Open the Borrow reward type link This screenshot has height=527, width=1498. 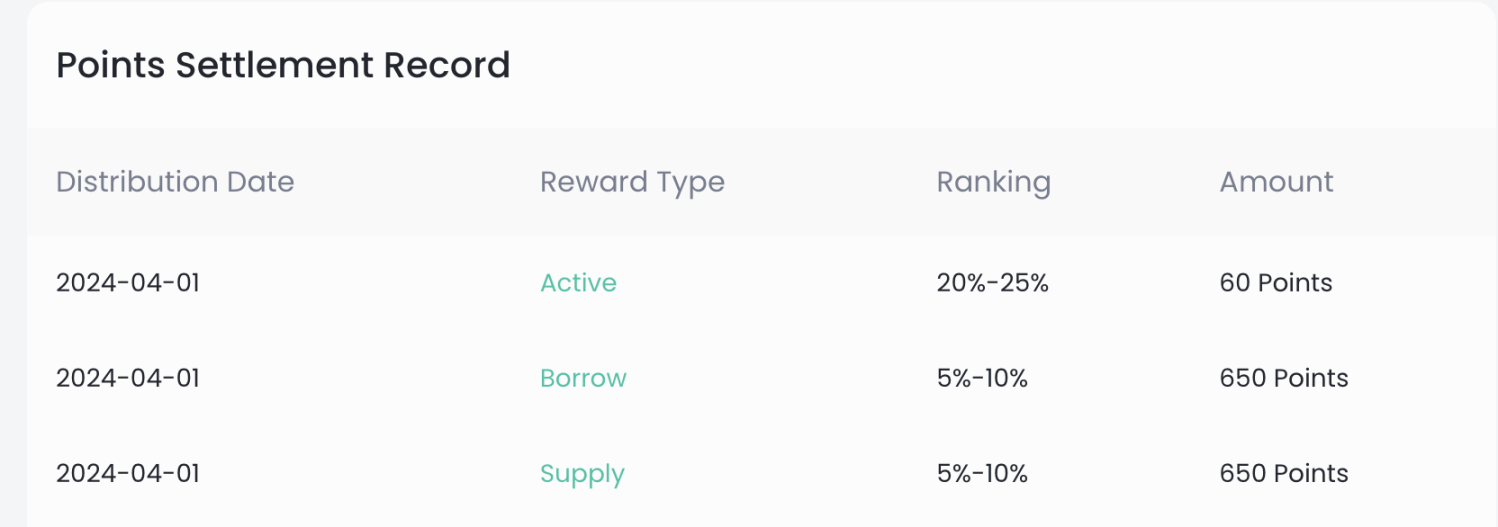click(583, 378)
